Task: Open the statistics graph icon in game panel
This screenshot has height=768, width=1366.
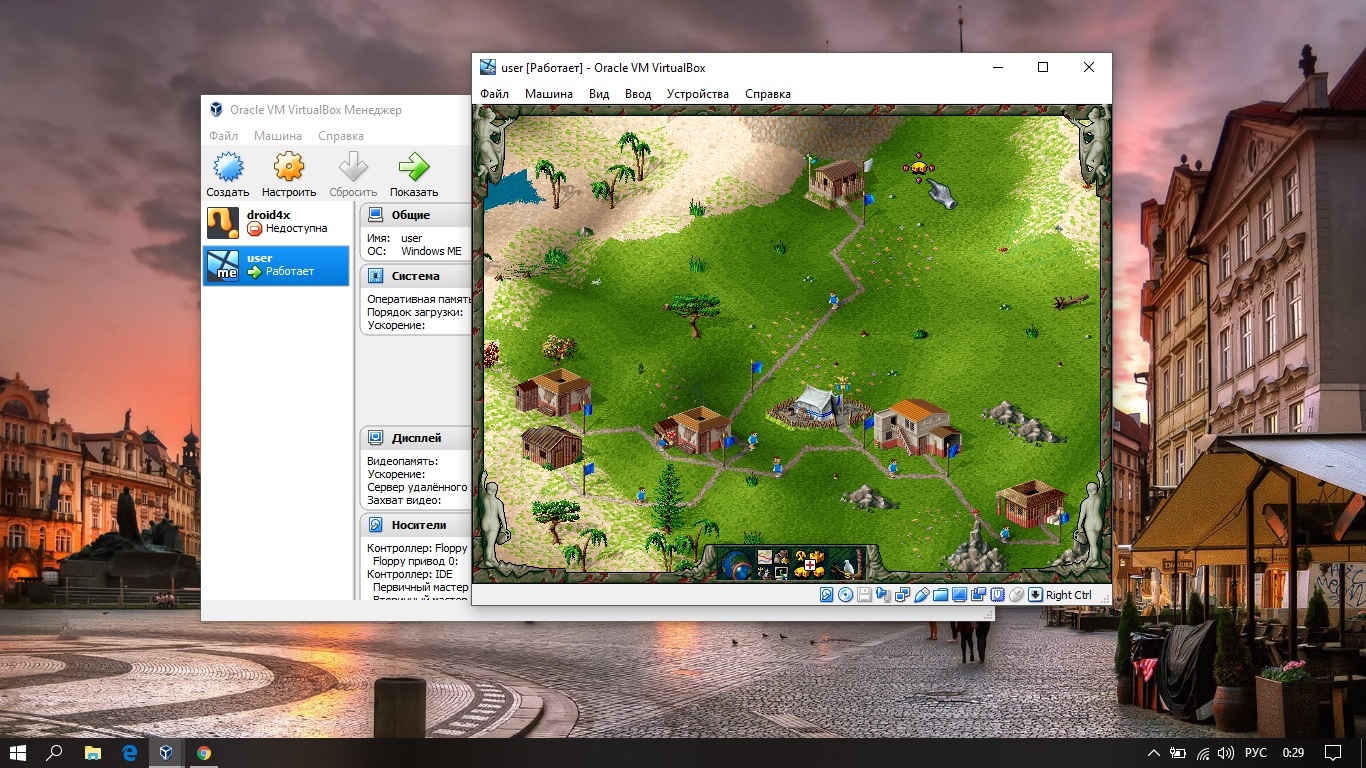Action: [x=765, y=557]
